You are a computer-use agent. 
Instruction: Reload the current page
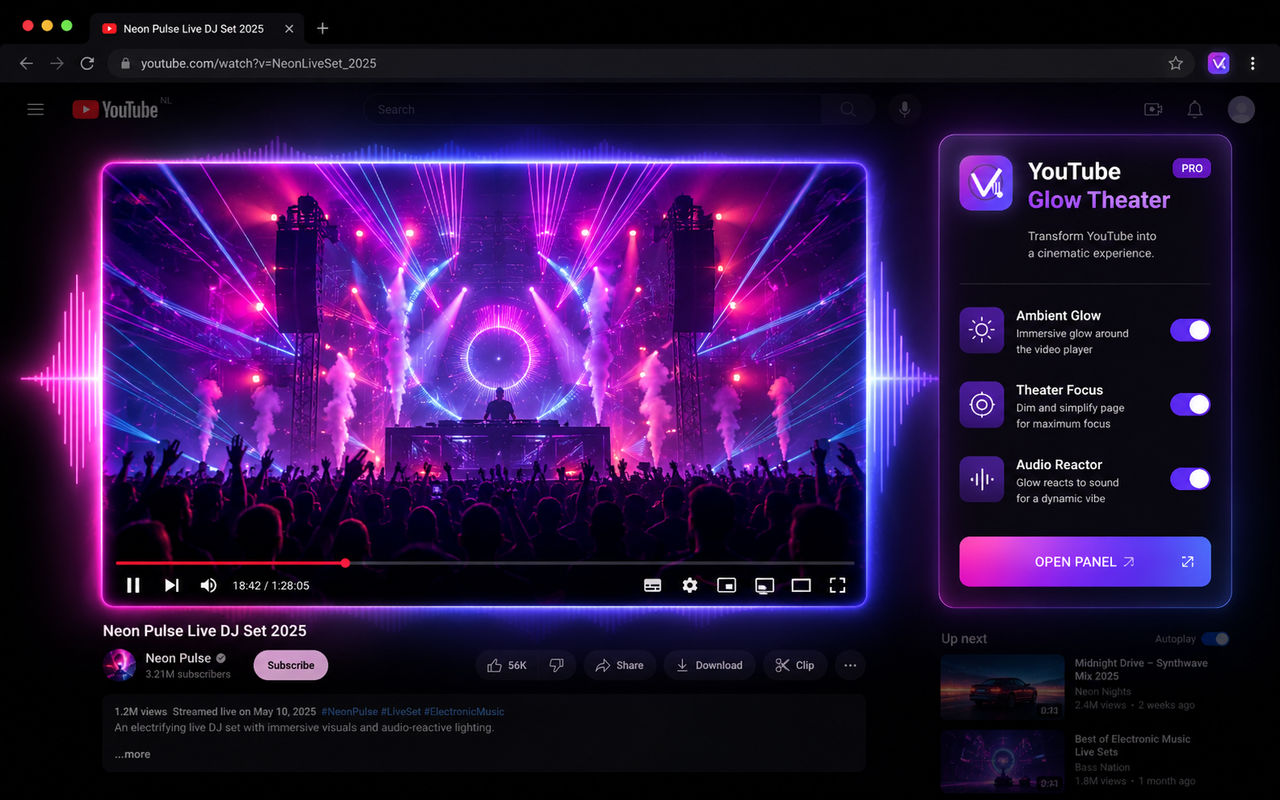(87, 63)
